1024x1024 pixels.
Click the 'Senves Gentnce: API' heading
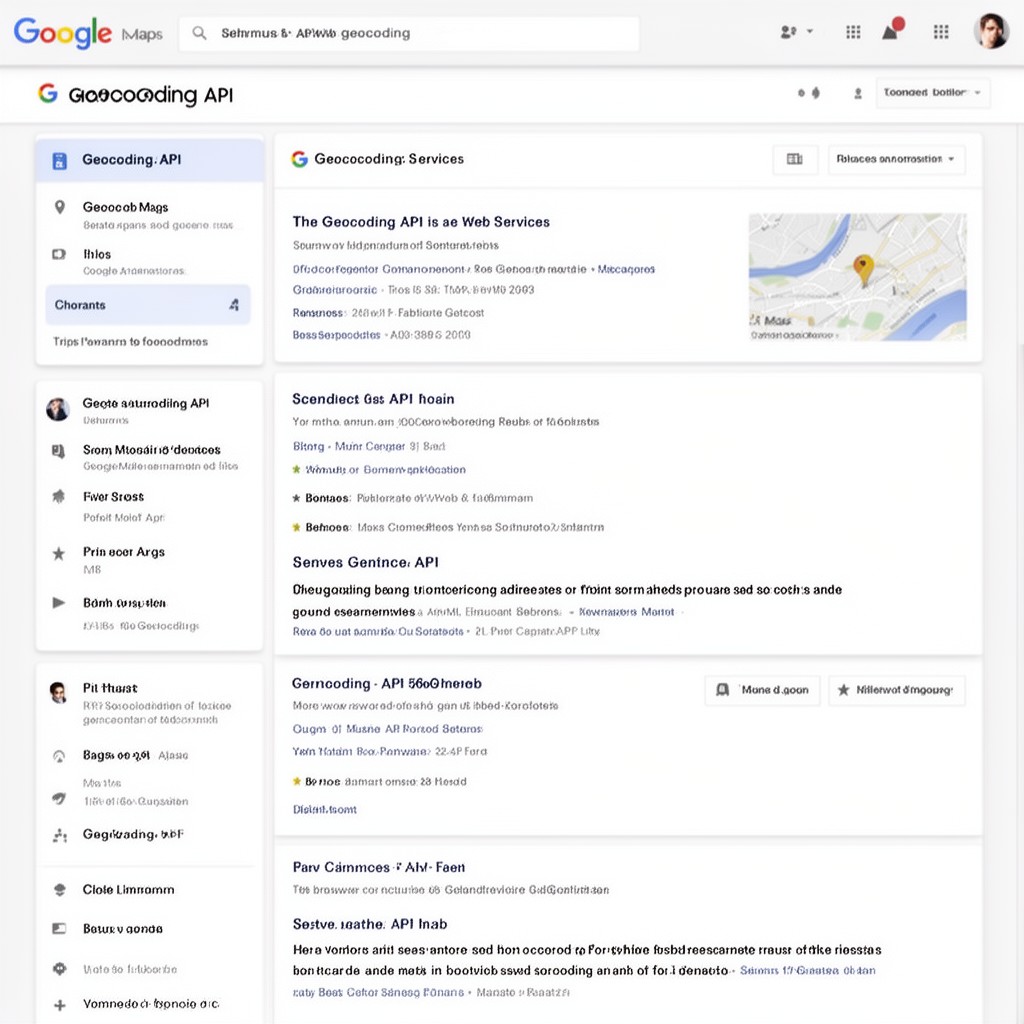pos(365,562)
